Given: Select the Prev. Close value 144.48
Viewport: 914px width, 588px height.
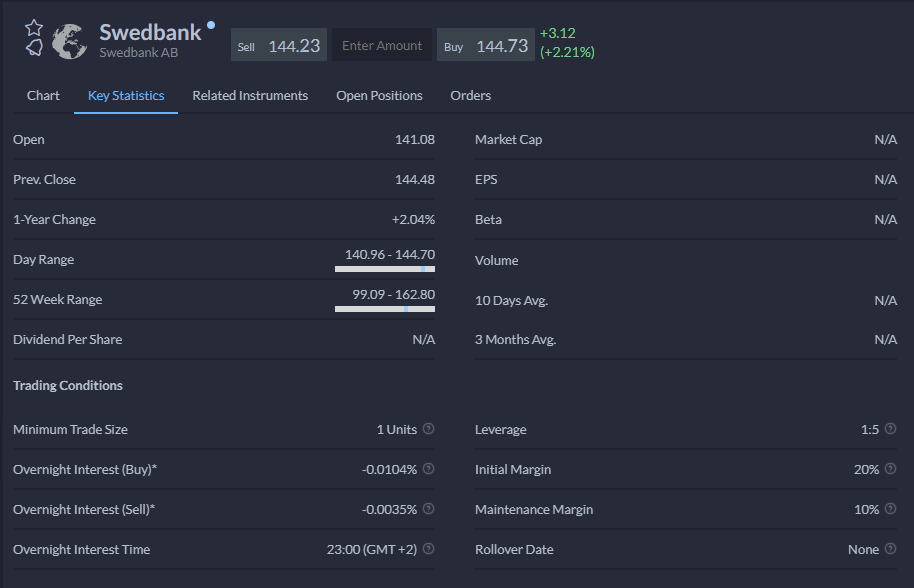Looking at the screenshot, I should (414, 179).
